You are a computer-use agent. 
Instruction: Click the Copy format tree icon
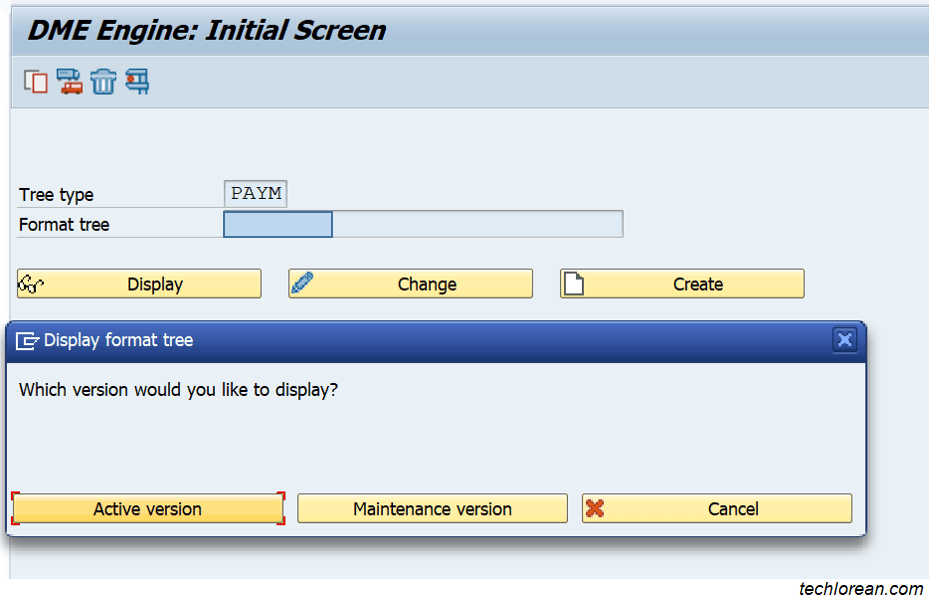[35, 81]
